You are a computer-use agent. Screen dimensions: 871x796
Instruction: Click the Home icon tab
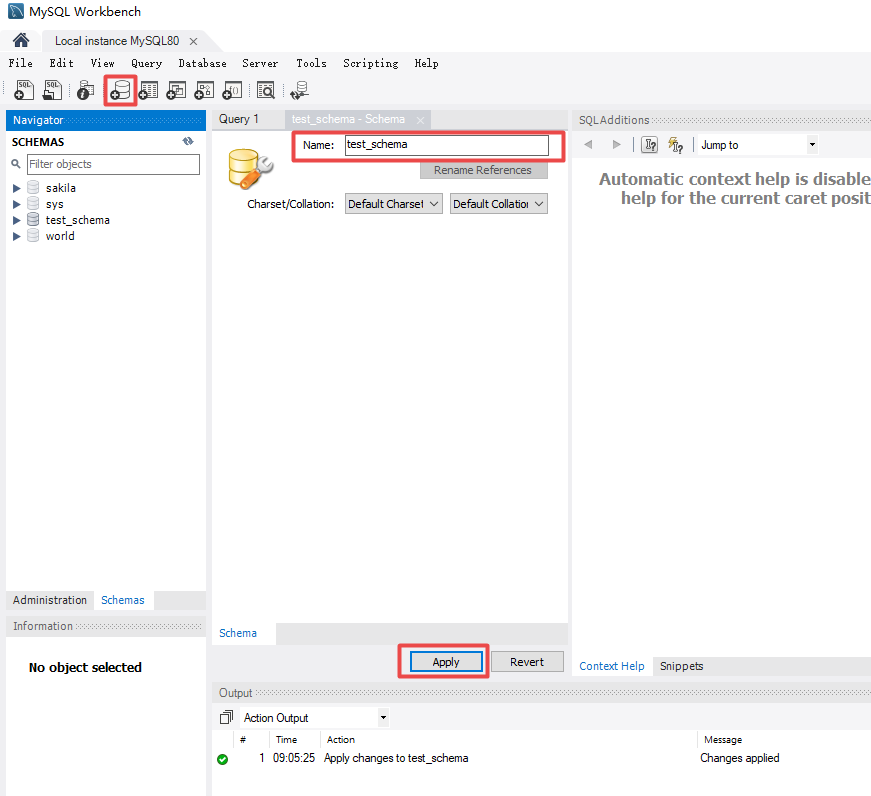click(21, 41)
